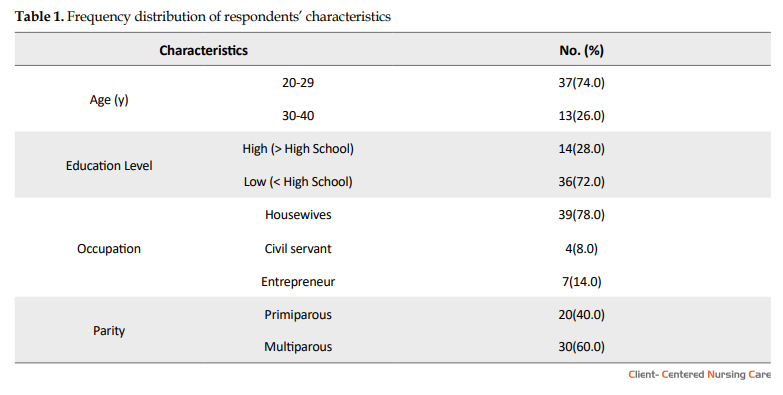
Task: Click the 20-29 age group cell
Action: (x=298, y=82)
